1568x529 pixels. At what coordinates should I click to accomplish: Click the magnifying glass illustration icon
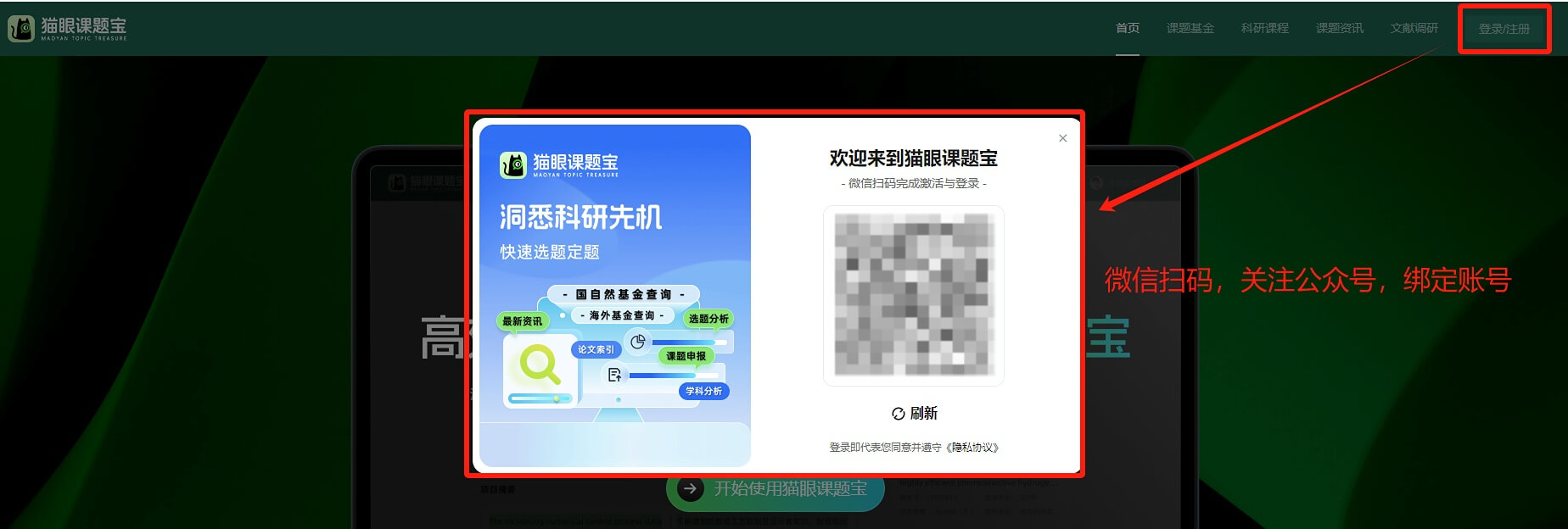pyautogui.click(x=540, y=365)
